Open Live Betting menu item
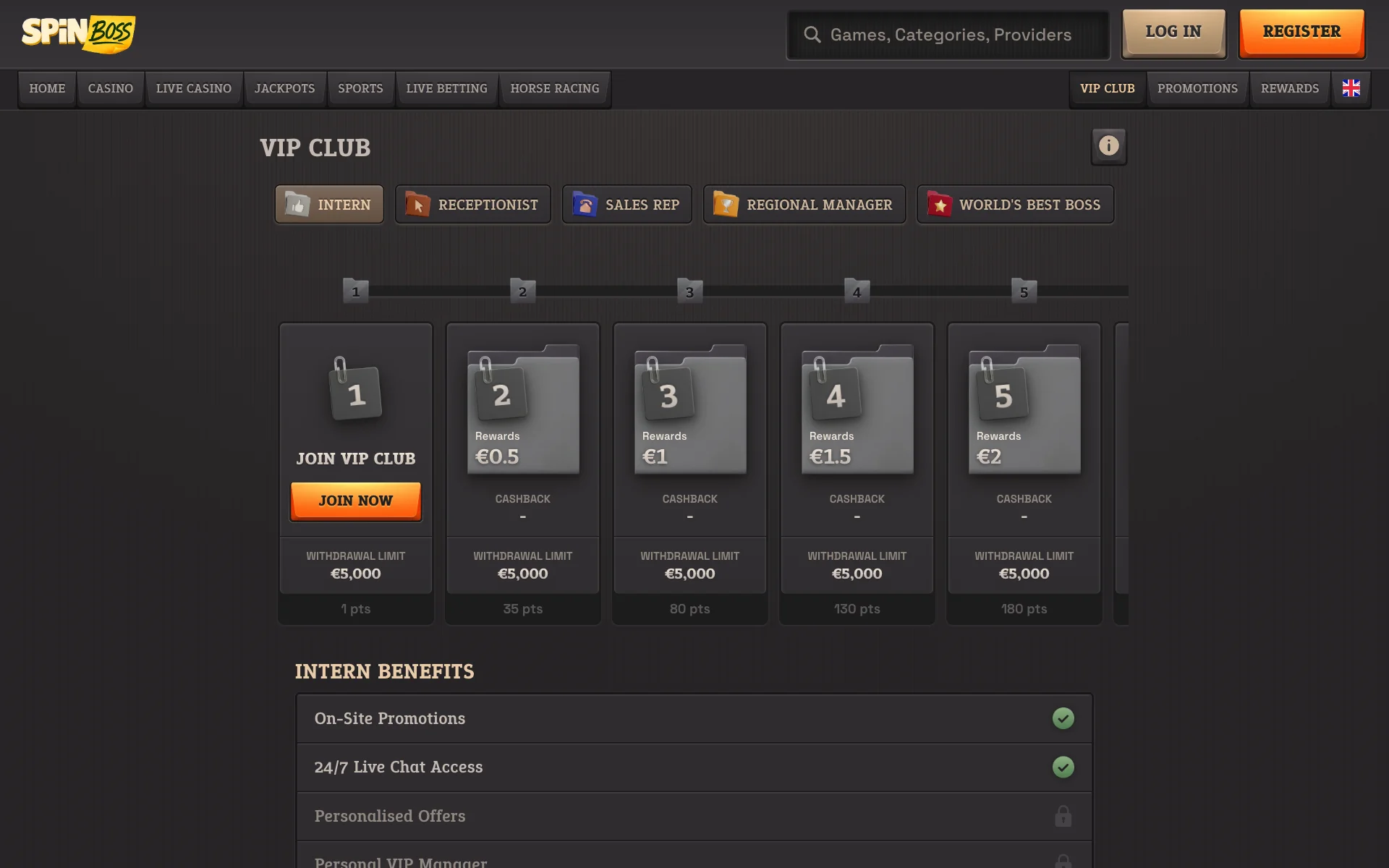Screen dimensions: 1389x868 [446, 89]
